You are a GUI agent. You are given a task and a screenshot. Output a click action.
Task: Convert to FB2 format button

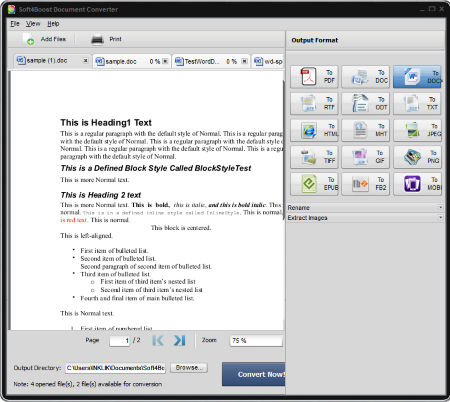366,184
